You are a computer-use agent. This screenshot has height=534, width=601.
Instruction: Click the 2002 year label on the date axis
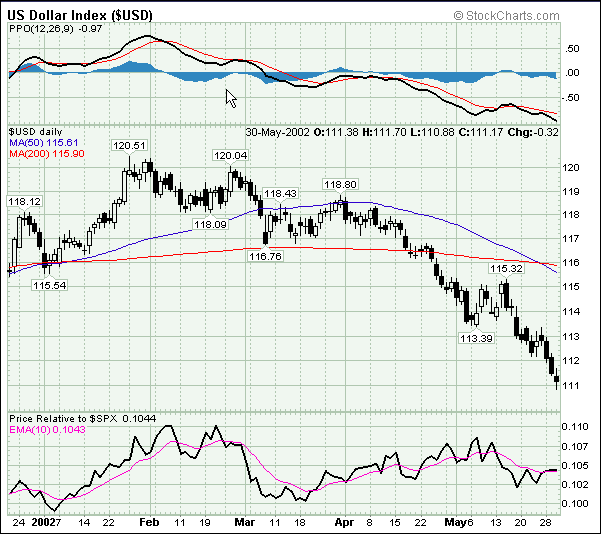click(x=43, y=522)
